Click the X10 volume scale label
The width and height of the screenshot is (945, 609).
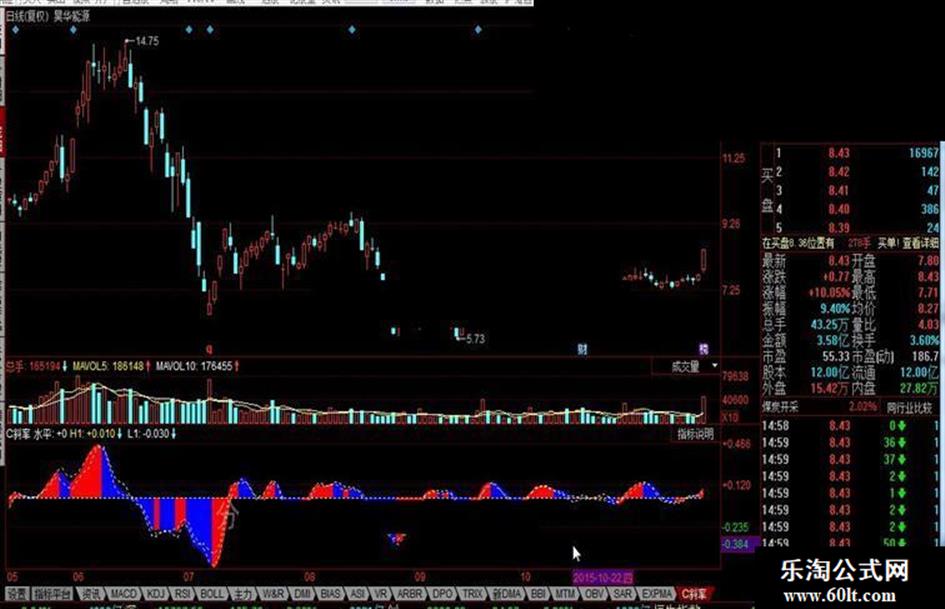point(730,417)
